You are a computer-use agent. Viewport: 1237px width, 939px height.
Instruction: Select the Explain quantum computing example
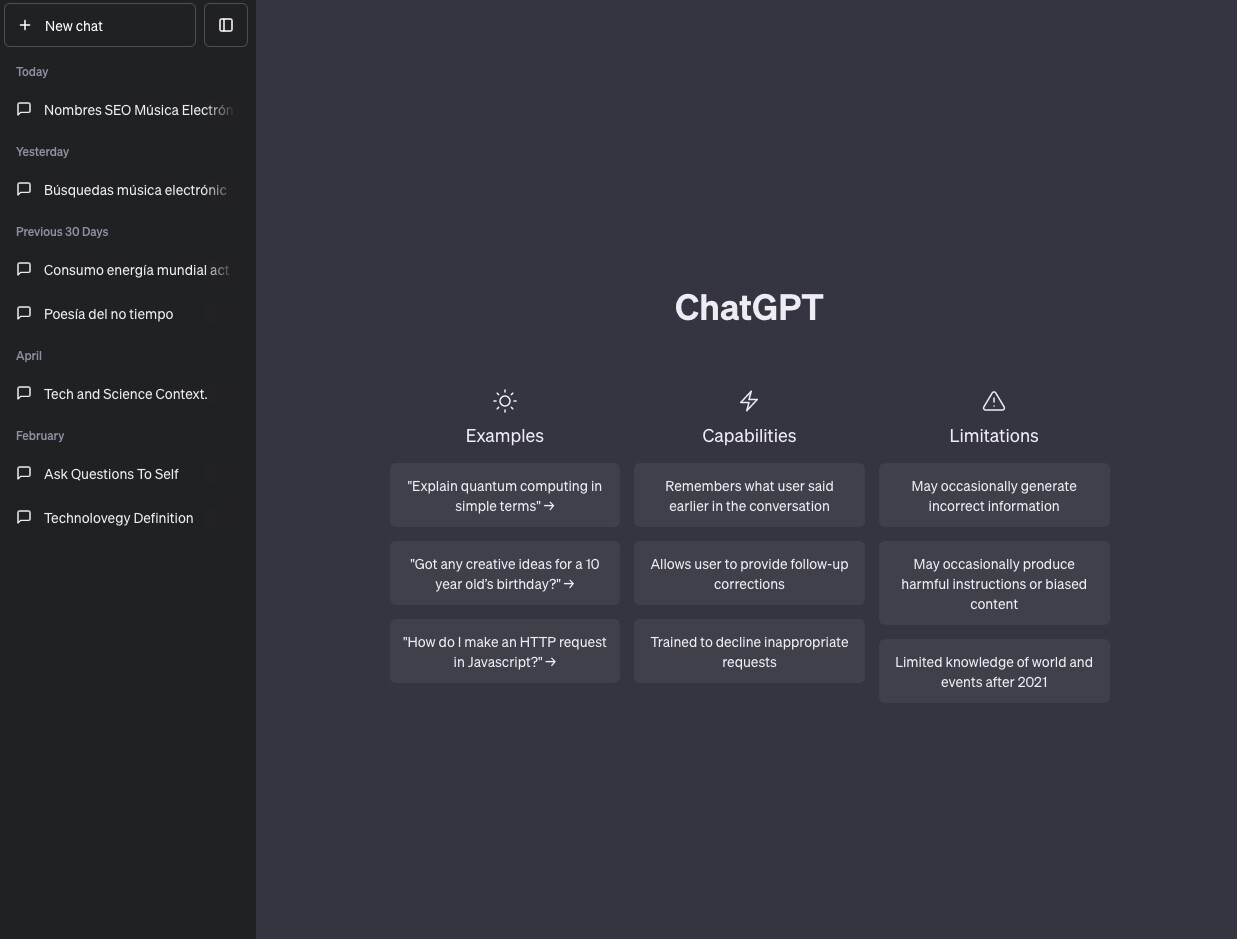[x=505, y=495]
